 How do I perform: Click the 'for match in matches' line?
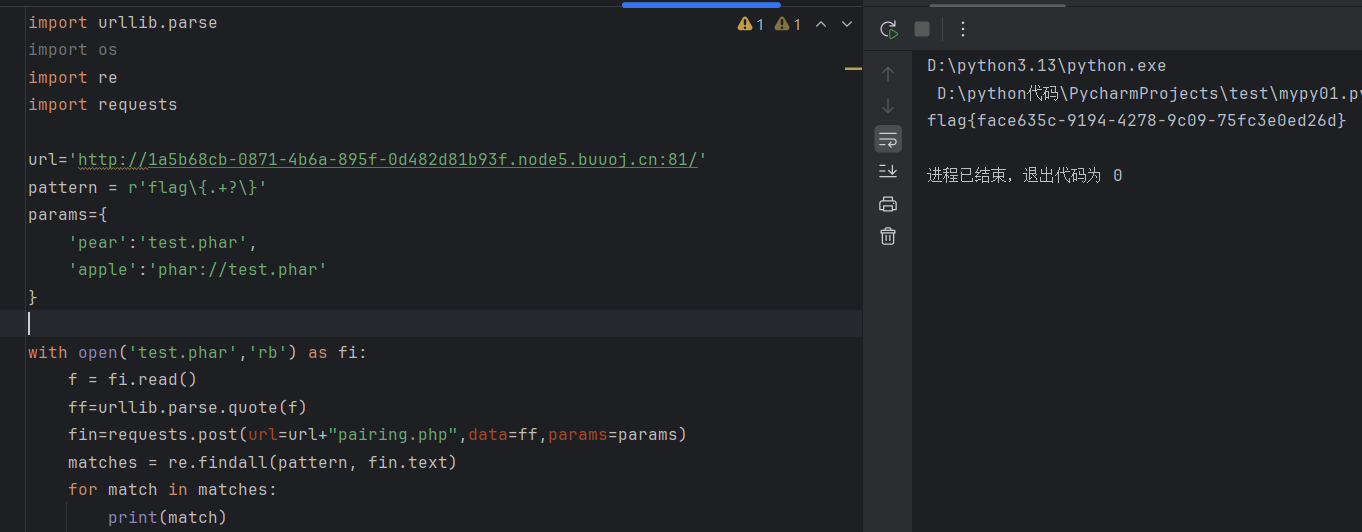click(x=172, y=490)
